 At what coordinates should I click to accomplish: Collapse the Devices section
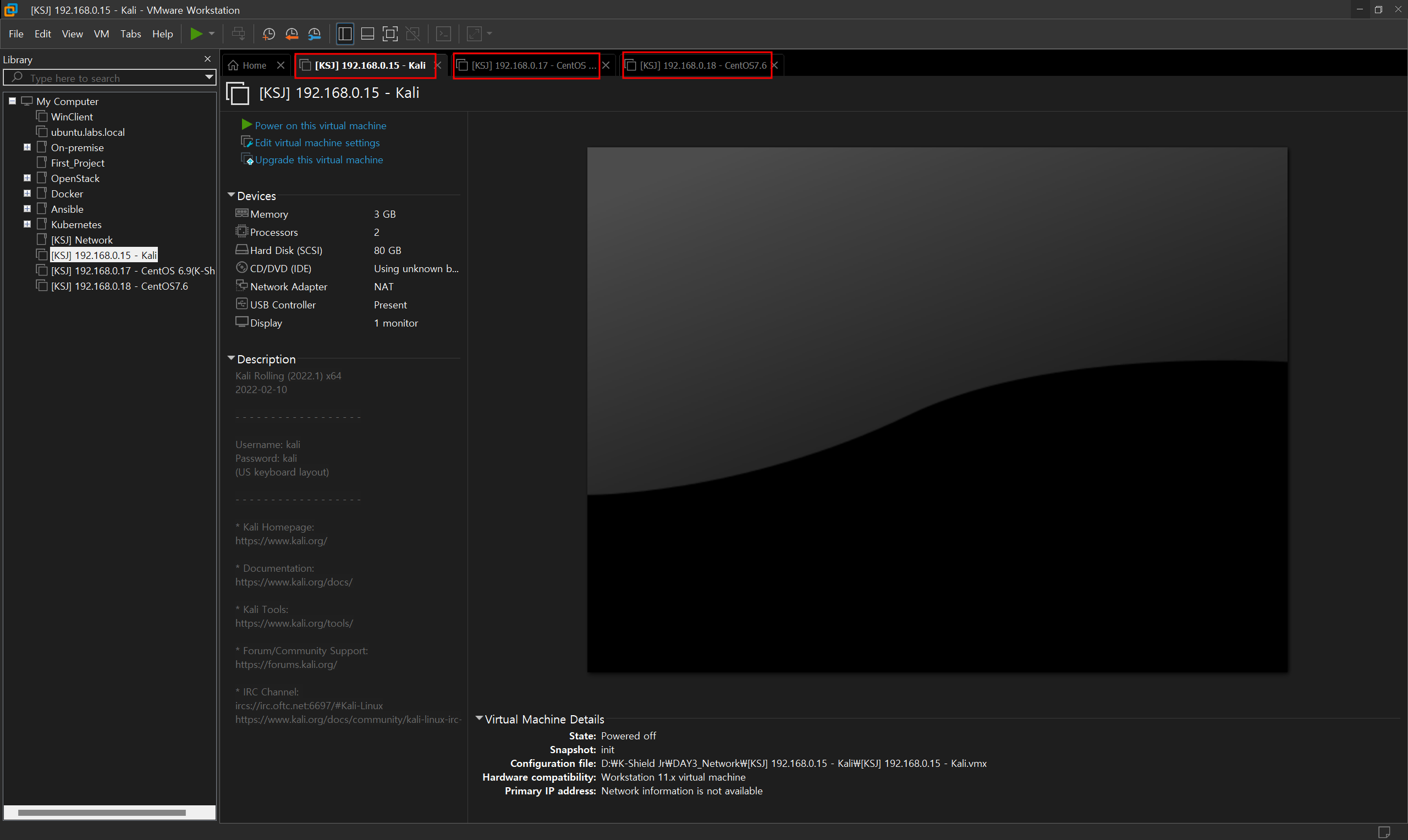click(231, 195)
